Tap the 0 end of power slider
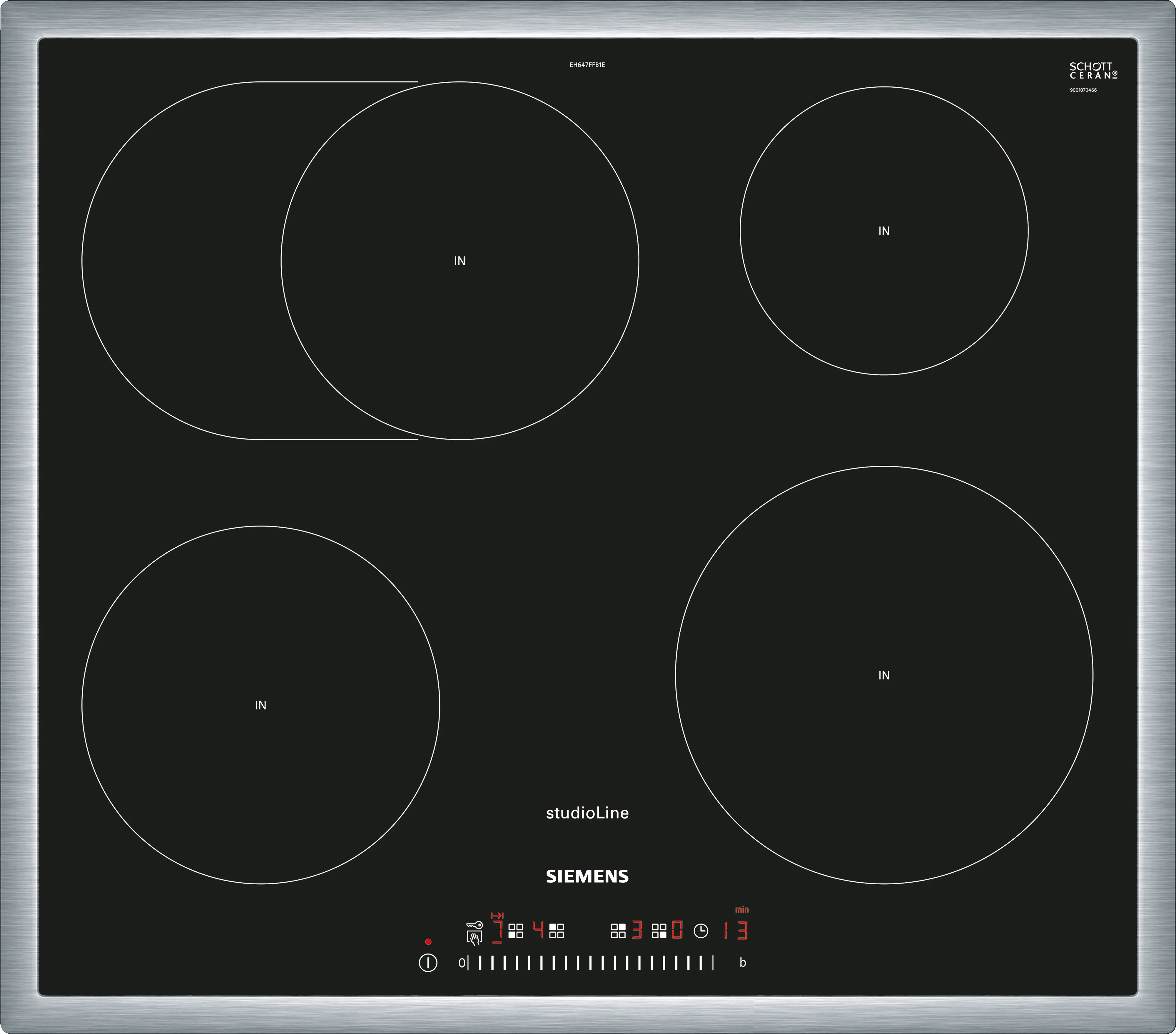 (x=461, y=963)
